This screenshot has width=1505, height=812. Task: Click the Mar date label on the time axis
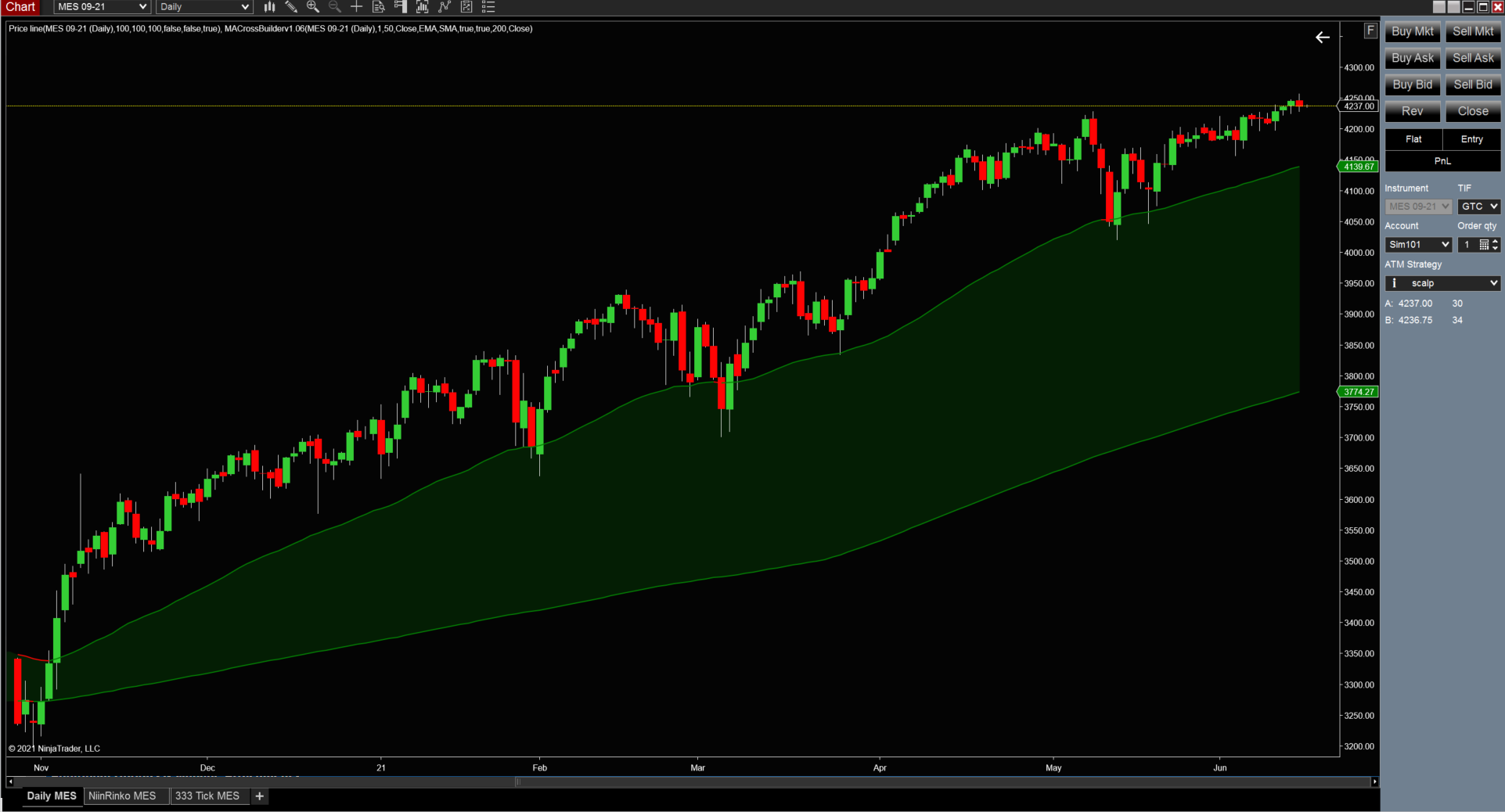click(697, 768)
